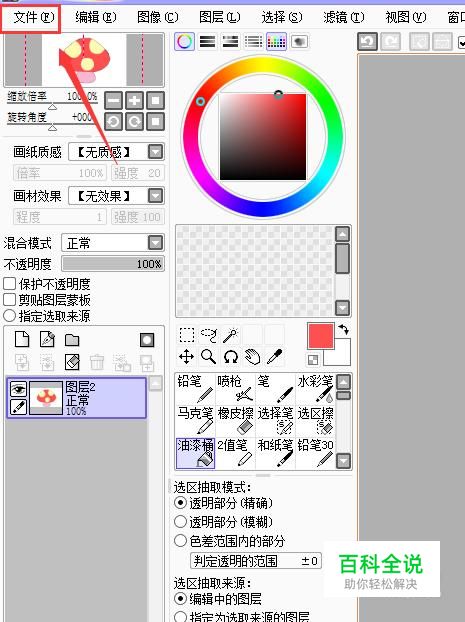Rotate the canvas clockwise
This screenshot has width=465, height=622.
[135, 121]
